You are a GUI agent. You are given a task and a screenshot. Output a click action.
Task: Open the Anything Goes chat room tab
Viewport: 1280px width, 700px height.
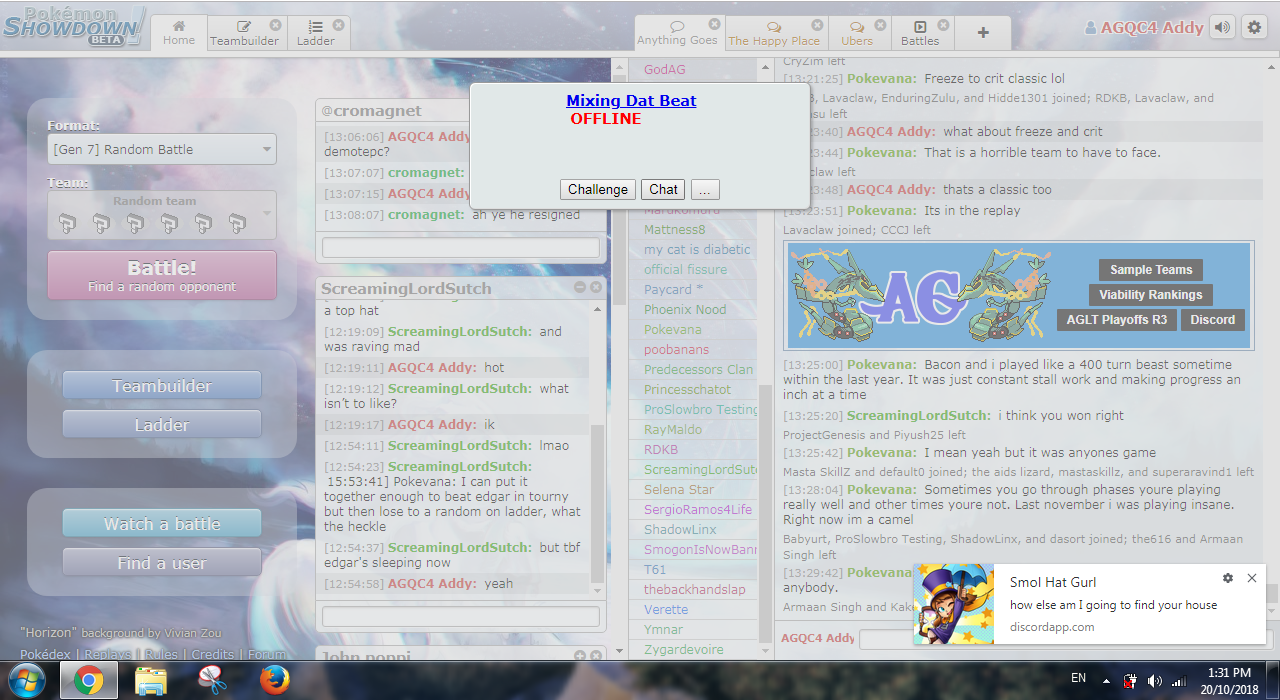[677, 32]
